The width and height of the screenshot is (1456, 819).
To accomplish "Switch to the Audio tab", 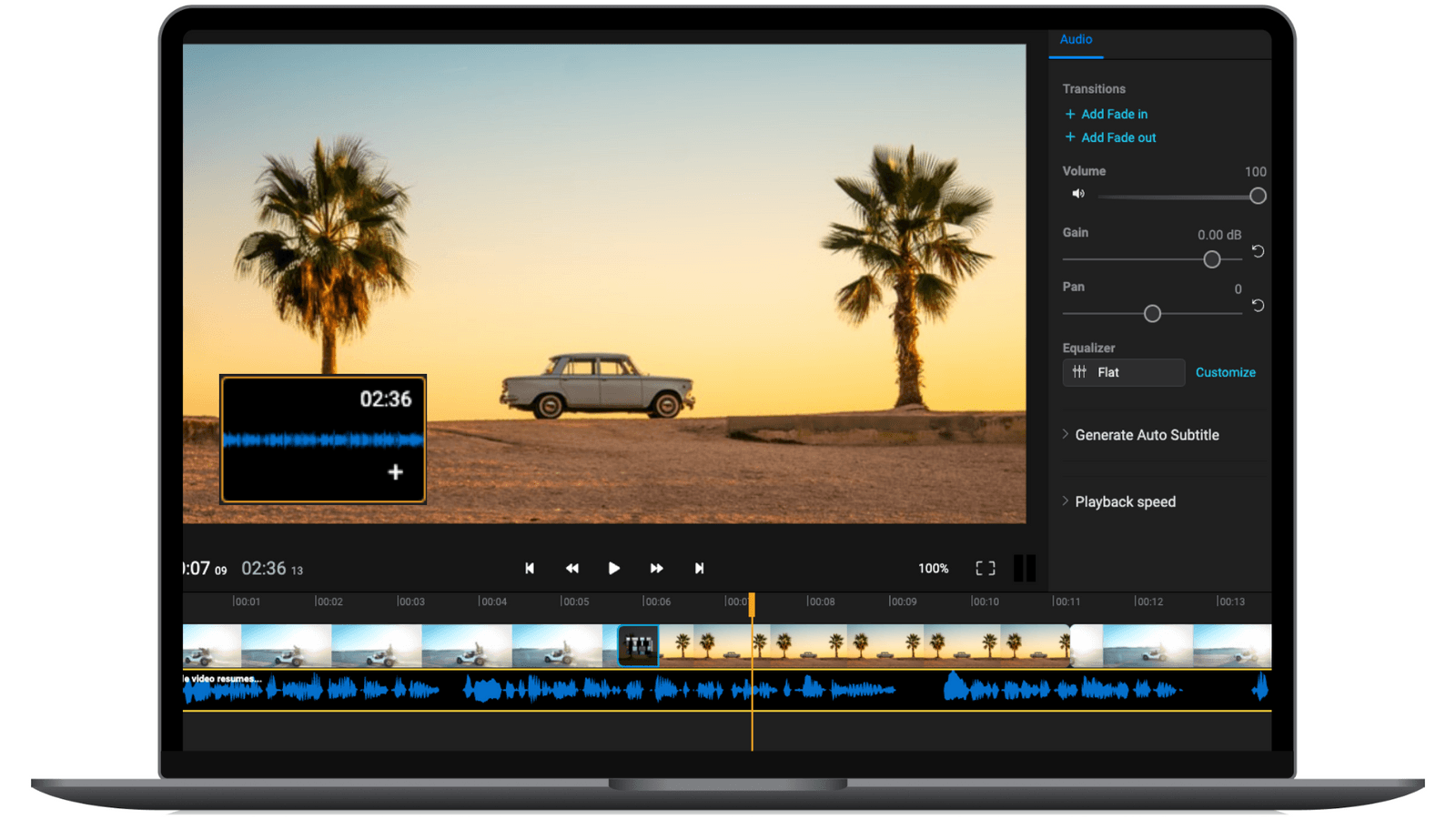I will [x=1076, y=39].
